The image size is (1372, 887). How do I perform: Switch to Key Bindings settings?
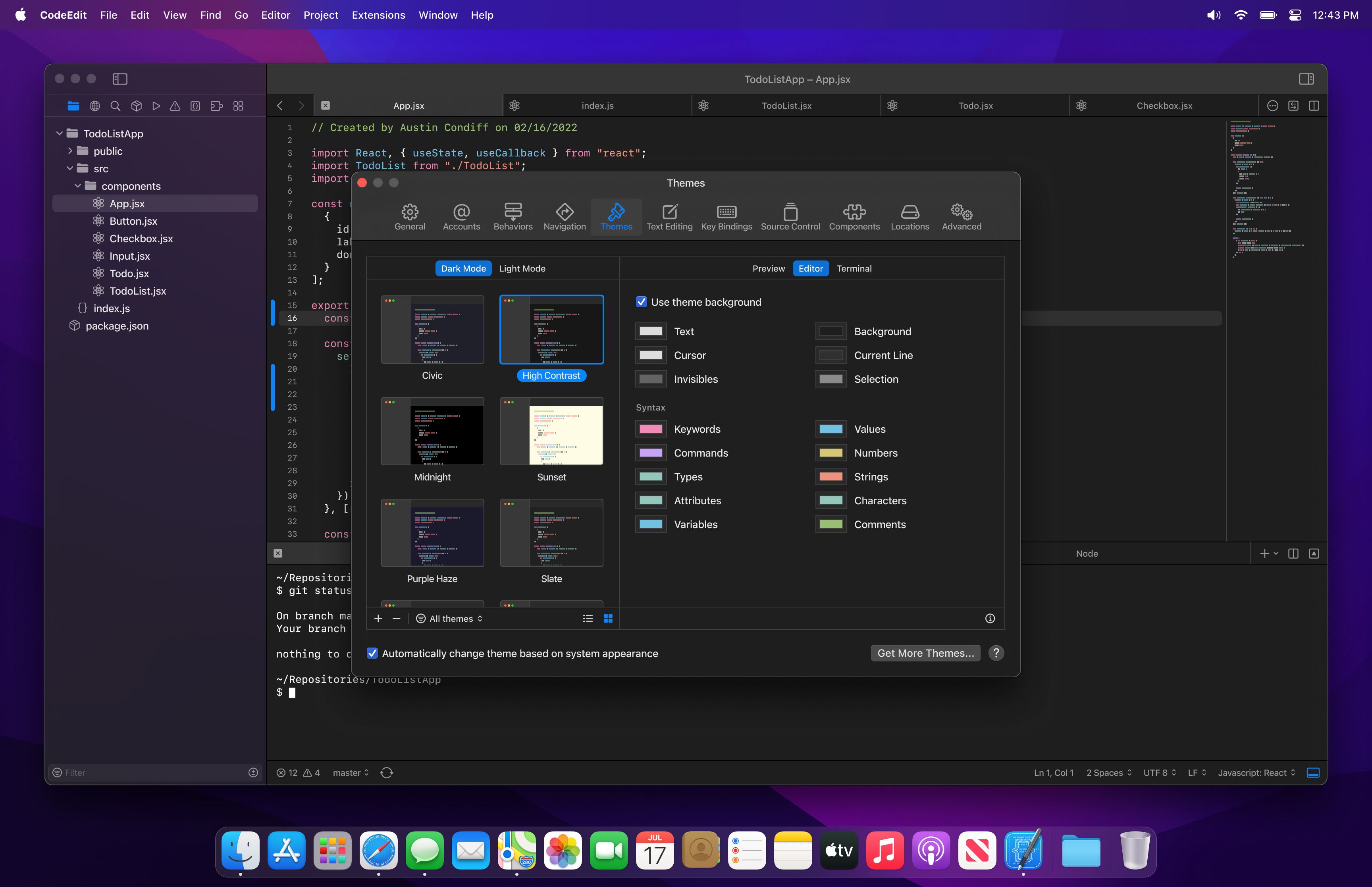[726, 216]
